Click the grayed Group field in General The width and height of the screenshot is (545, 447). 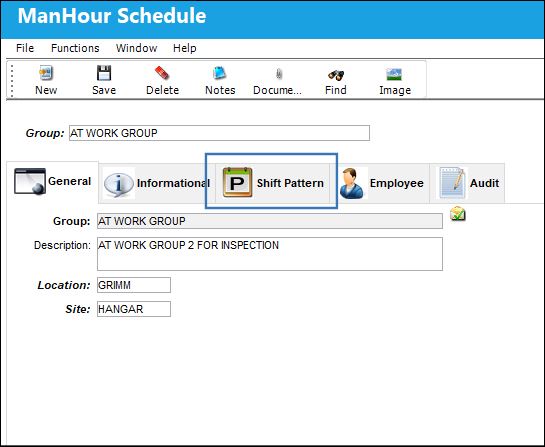tap(270, 221)
